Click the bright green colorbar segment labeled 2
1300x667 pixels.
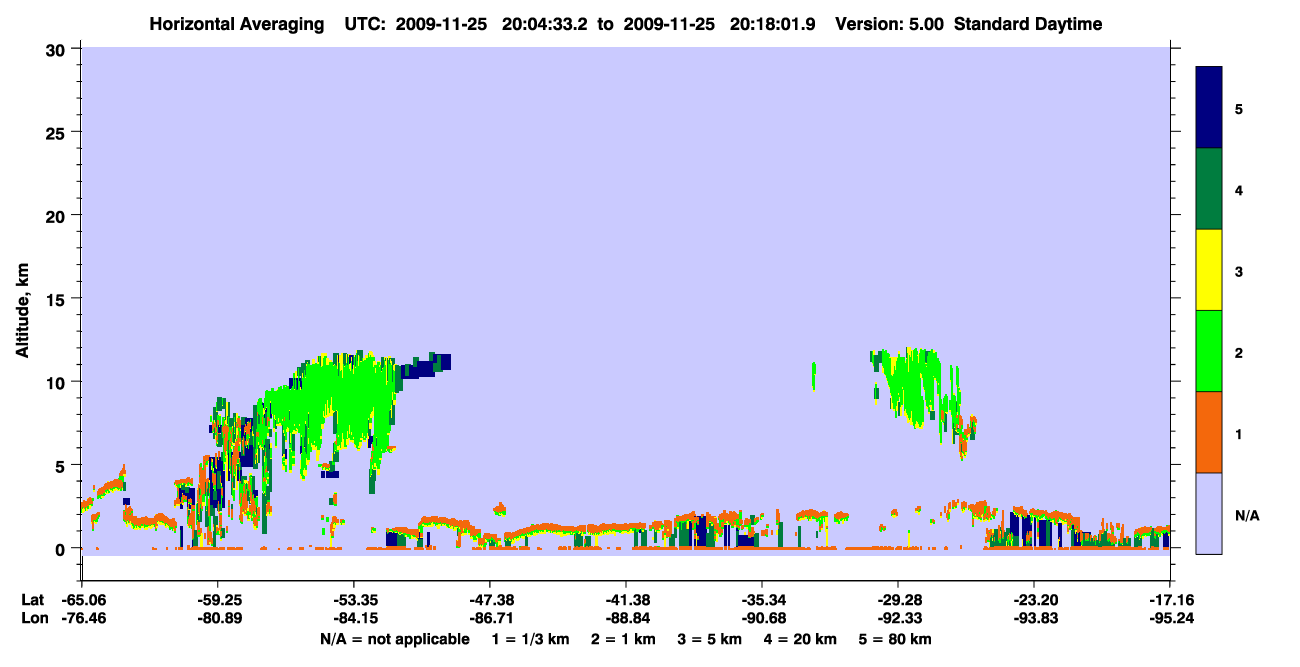pos(1209,351)
